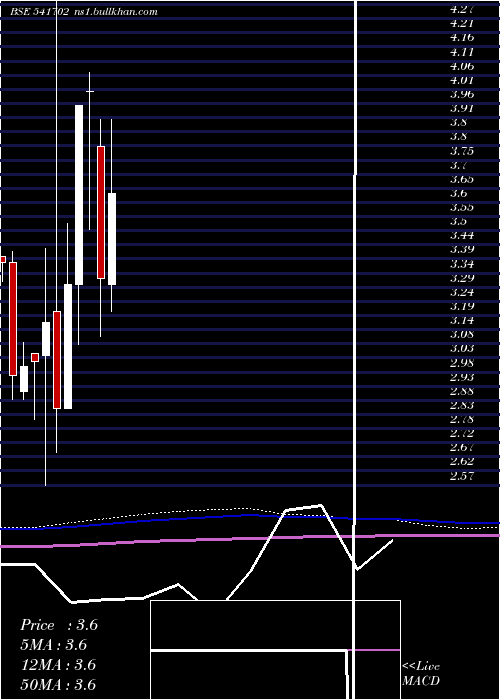500x700 pixels.
Task: Click the Price : 3.6 readout
Action: (x=59, y=625)
